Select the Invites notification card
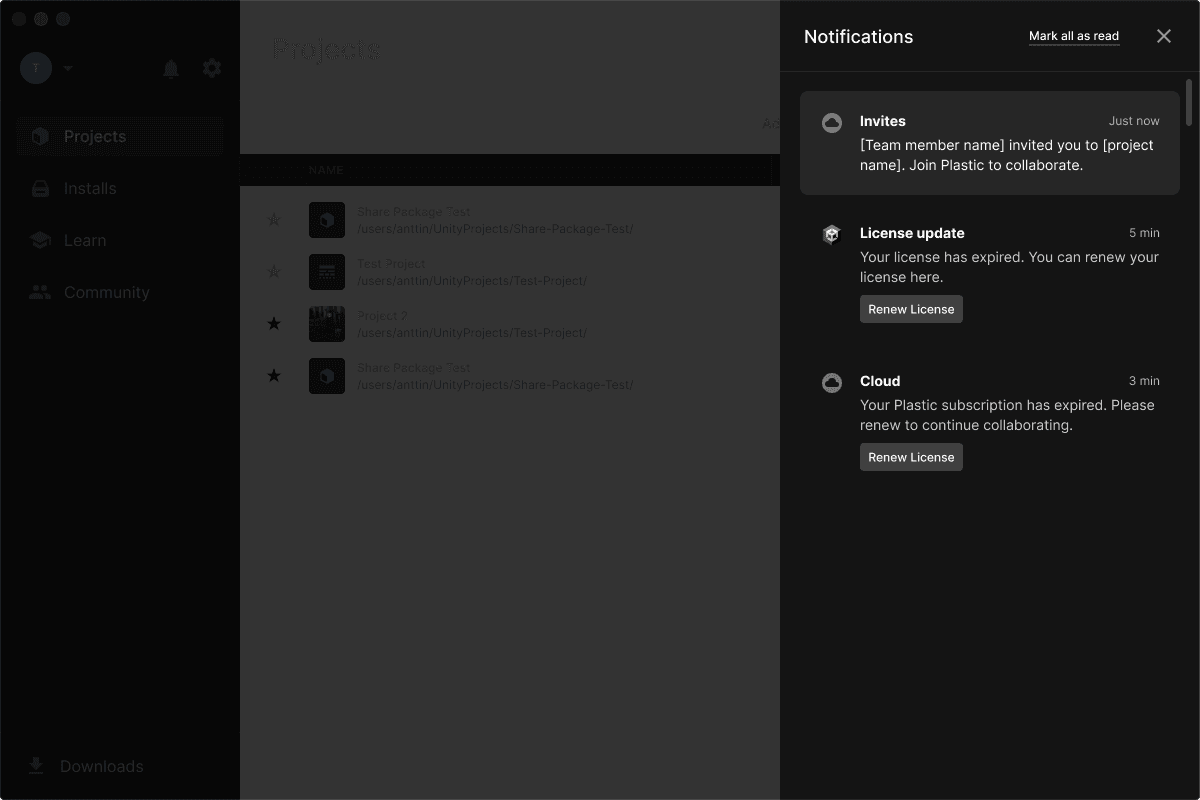 pos(989,142)
